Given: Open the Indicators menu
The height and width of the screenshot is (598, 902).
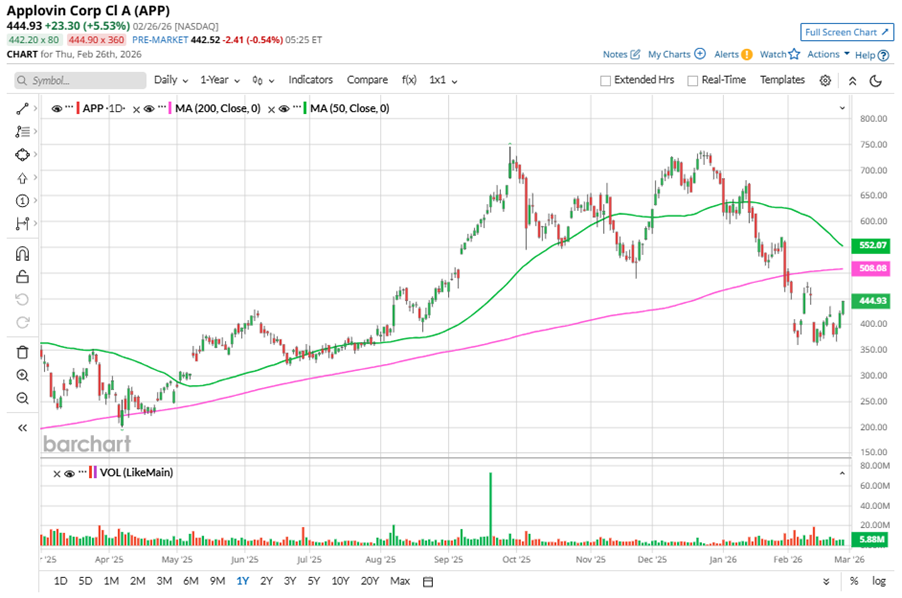Looking at the screenshot, I should coord(310,80).
